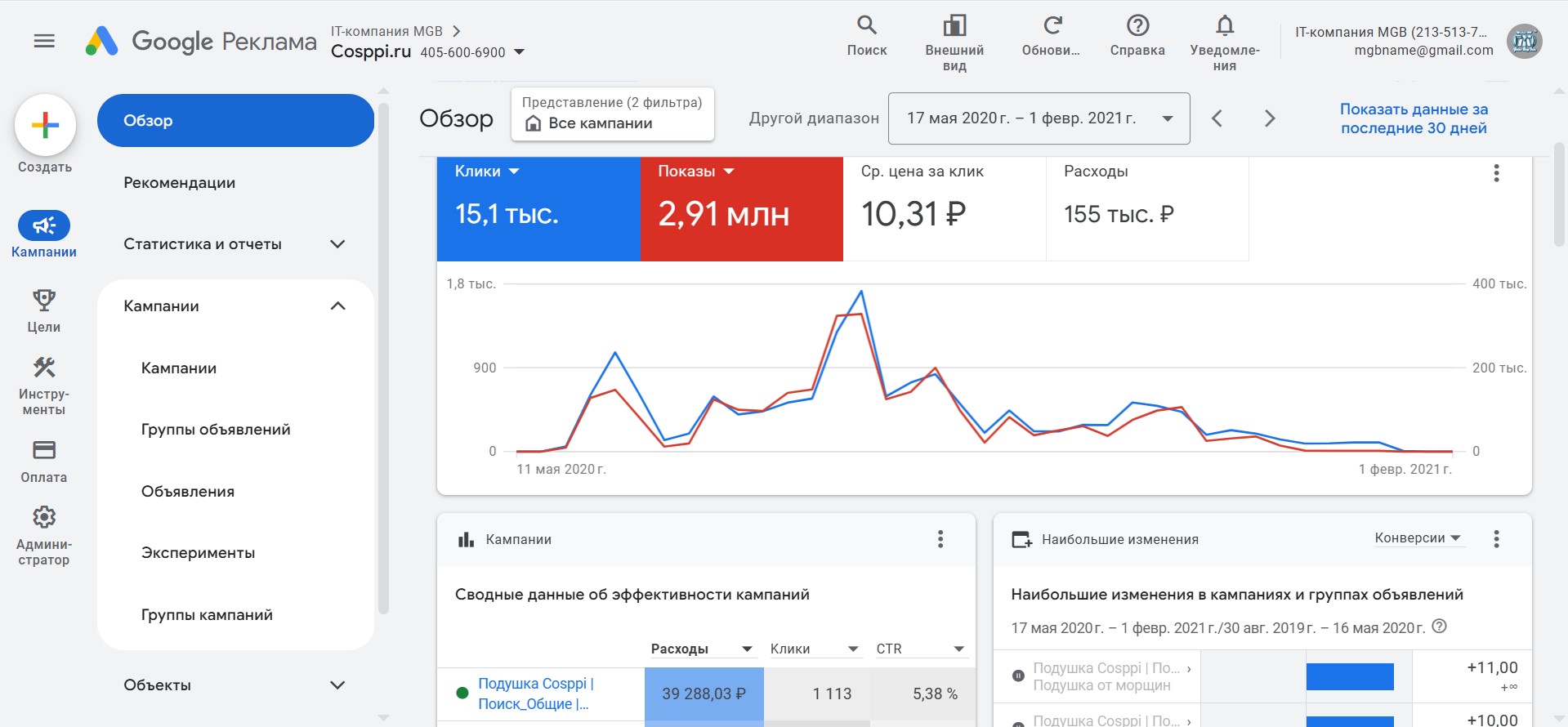
Task: Open Кампании card three-dot menu
Action: pos(940,539)
